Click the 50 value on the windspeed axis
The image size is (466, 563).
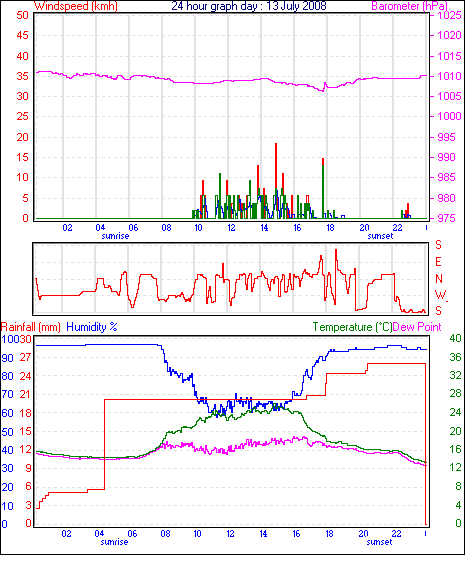pyautogui.click(x=22, y=15)
